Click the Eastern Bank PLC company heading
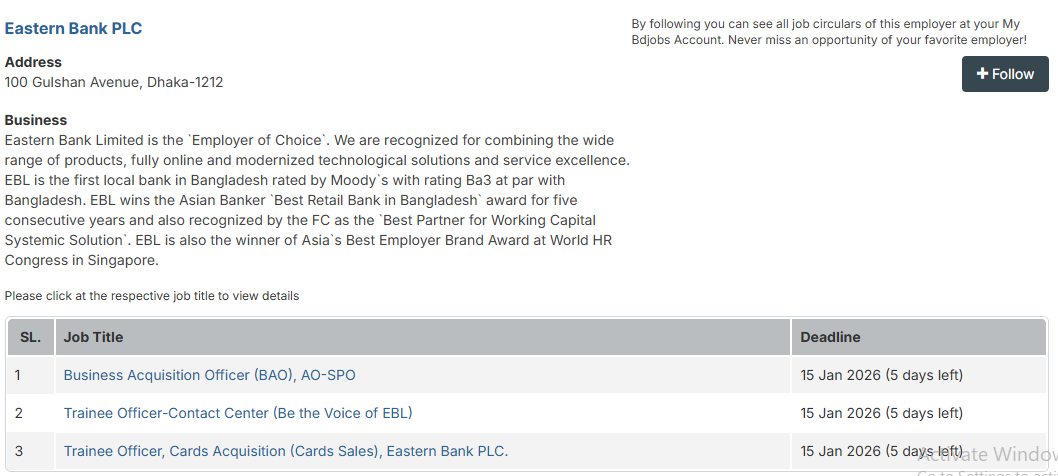The image size is (1058, 476). (x=73, y=28)
